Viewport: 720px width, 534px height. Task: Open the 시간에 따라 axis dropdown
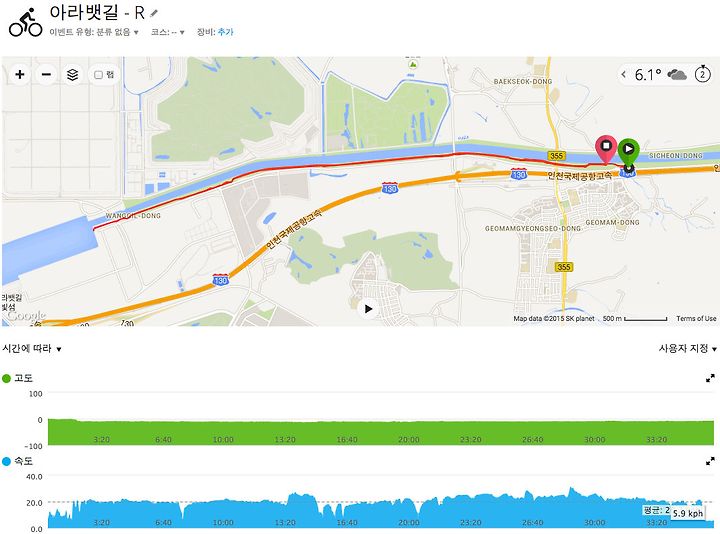click(x=32, y=349)
